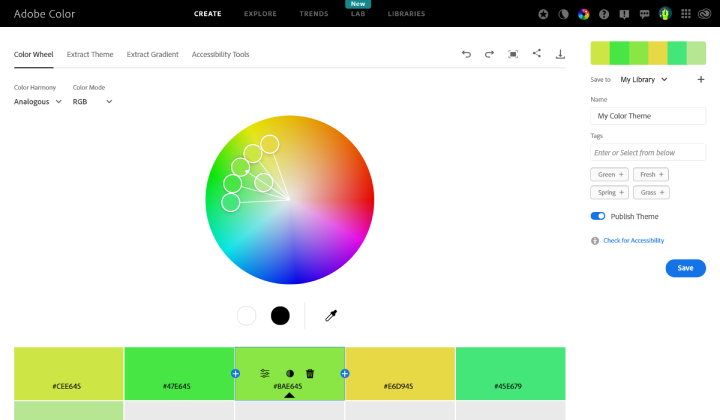Select the #E6D945 yellow color swatch
Screen dimensions: 720x420
click(400, 373)
